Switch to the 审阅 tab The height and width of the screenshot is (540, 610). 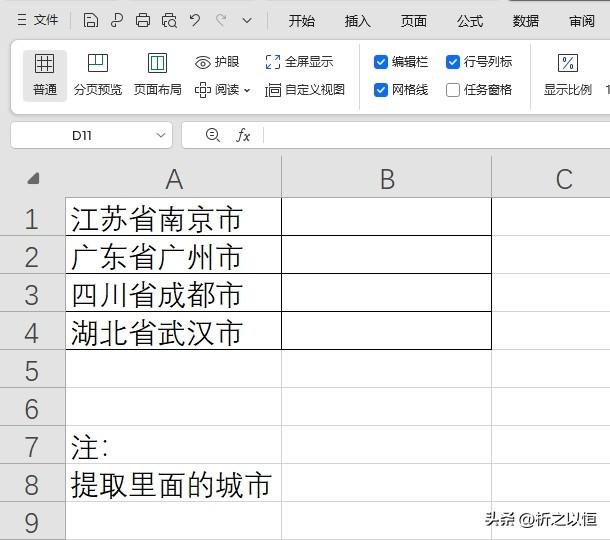coord(582,21)
